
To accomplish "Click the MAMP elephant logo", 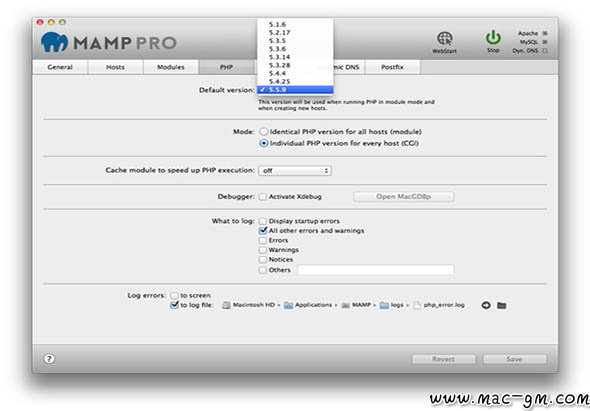I will click(x=54, y=42).
